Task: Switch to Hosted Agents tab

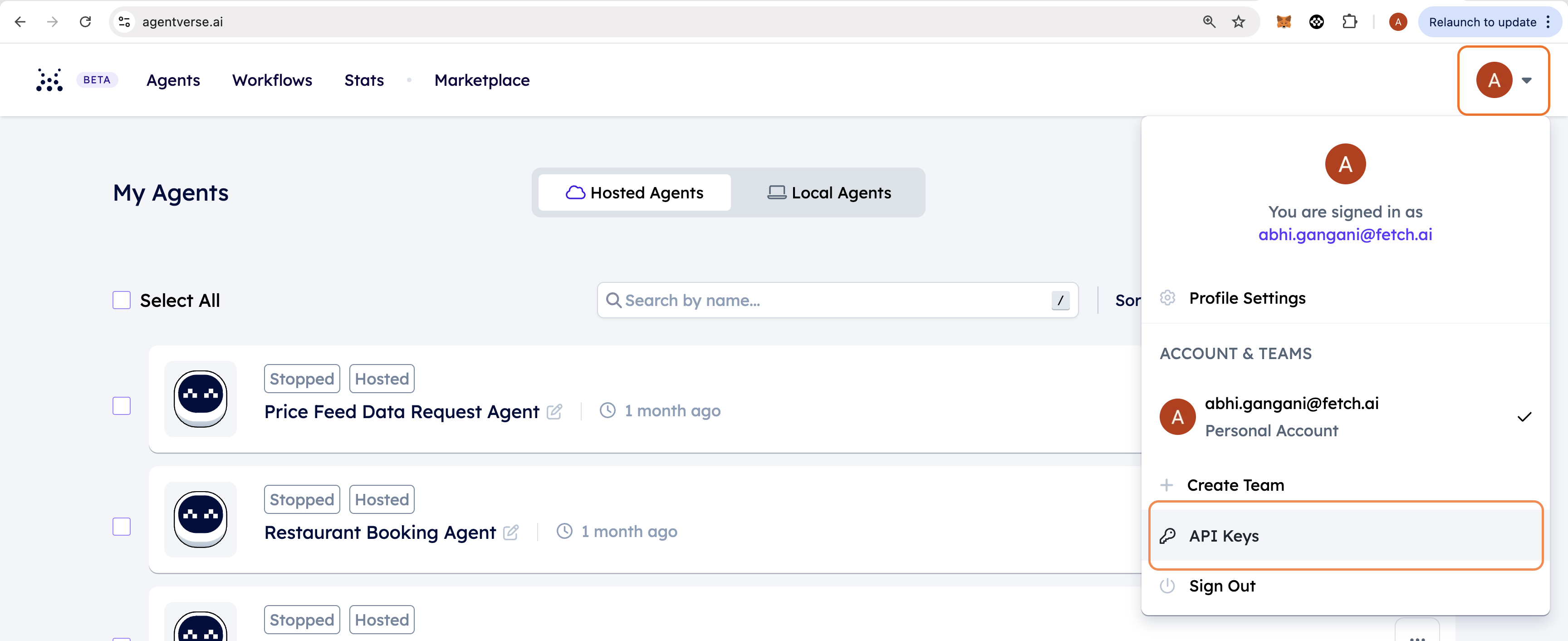Action: click(634, 192)
